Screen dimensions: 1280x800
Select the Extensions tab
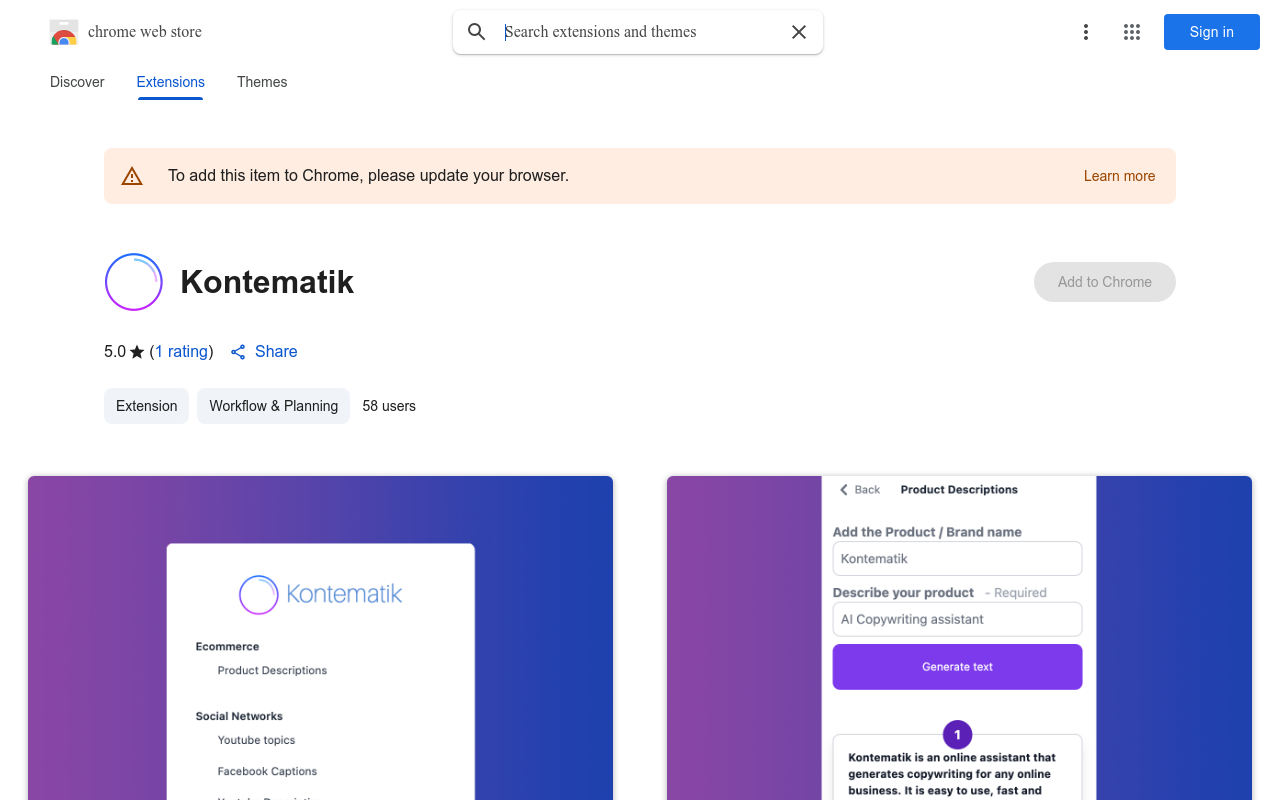(x=171, y=82)
